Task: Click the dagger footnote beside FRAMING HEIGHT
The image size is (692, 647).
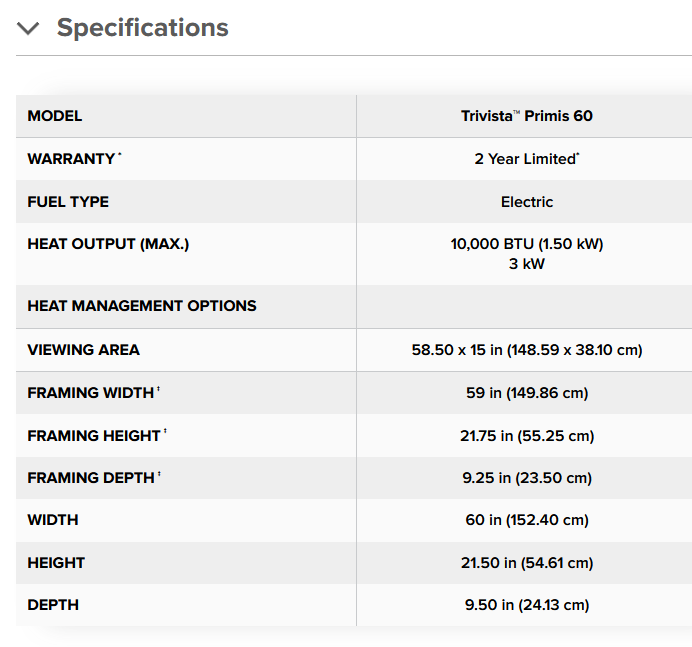Action: [165, 432]
